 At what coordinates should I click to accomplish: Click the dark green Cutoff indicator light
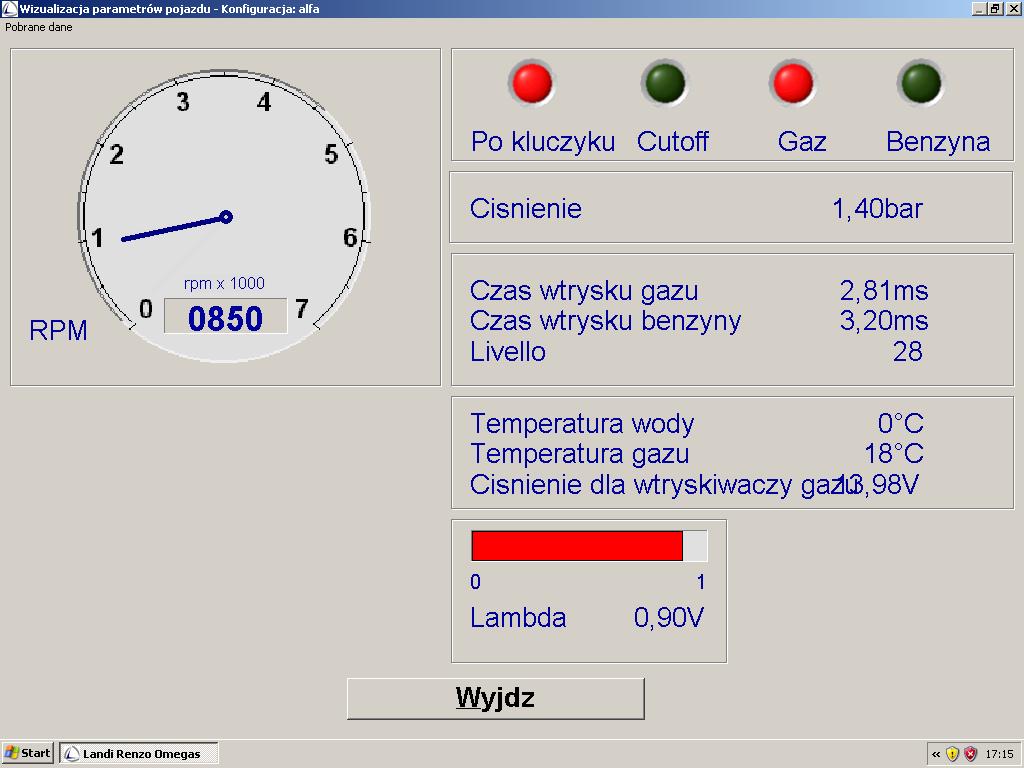tap(665, 83)
